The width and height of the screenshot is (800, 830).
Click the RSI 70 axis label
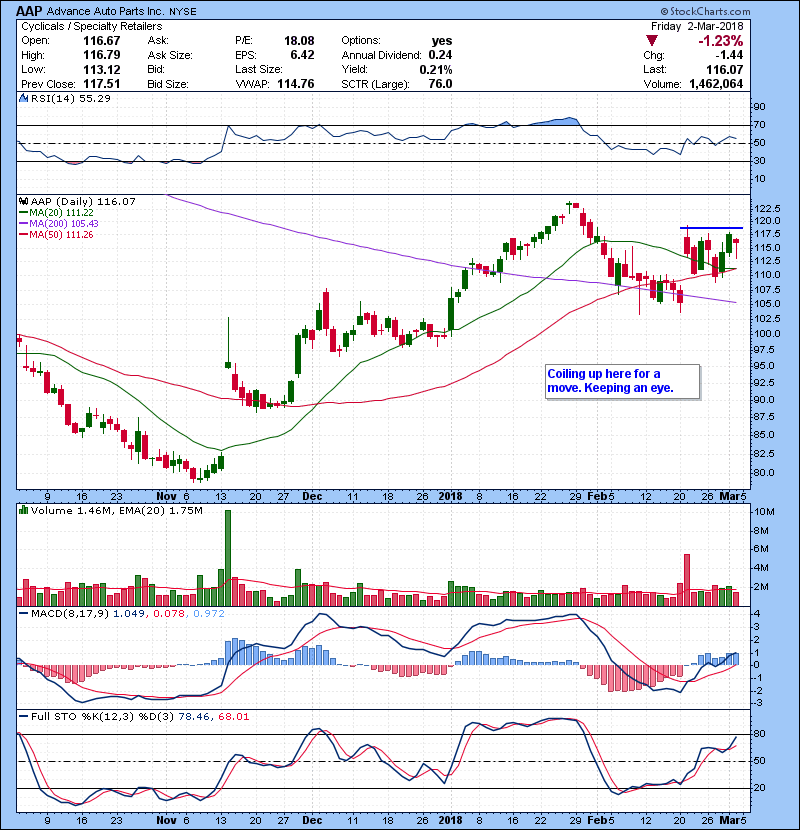click(760, 125)
